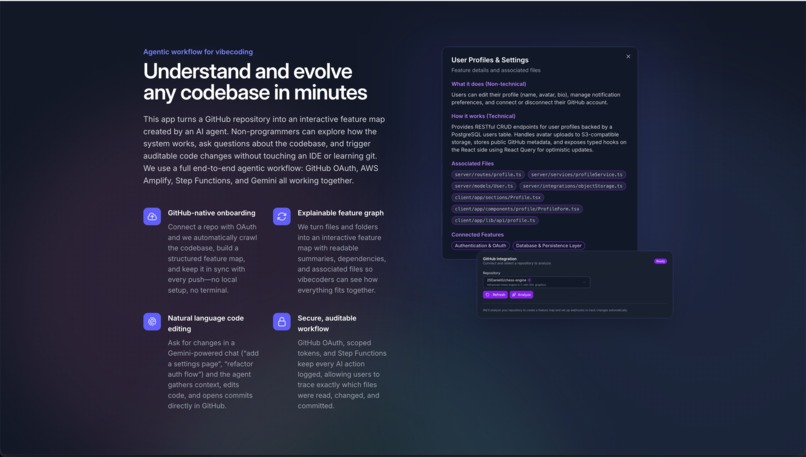This screenshot has height=457, width=806.
Task: Click the server/routes/profile.ts file chip
Action: pyautogui.click(x=488, y=175)
